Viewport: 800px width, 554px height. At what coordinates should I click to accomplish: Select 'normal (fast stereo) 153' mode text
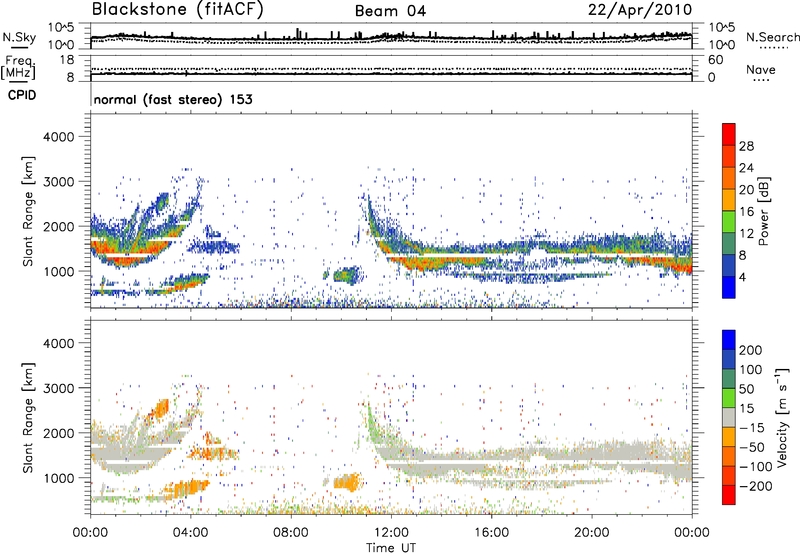[173, 100]
